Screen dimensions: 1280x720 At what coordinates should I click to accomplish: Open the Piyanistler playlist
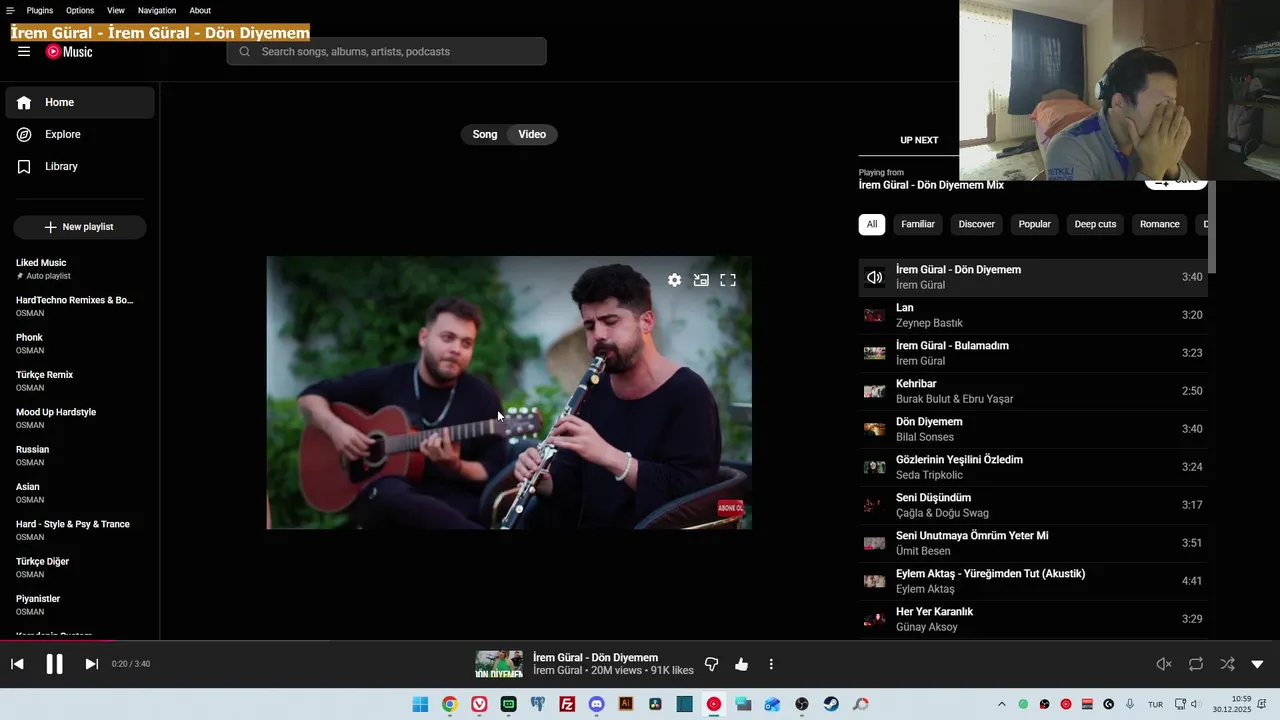80,605
